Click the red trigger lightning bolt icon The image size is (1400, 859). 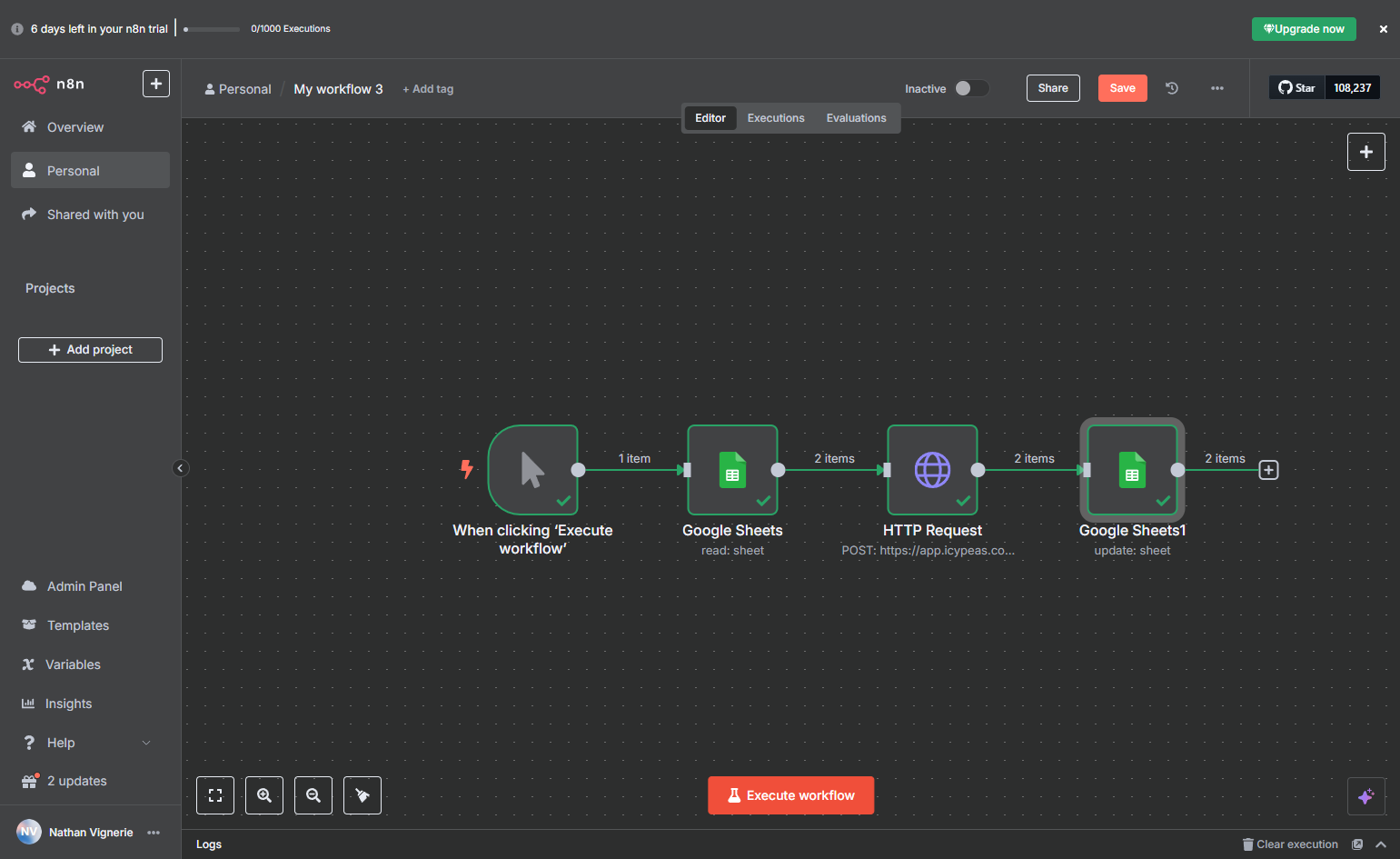tap(467, 469)
